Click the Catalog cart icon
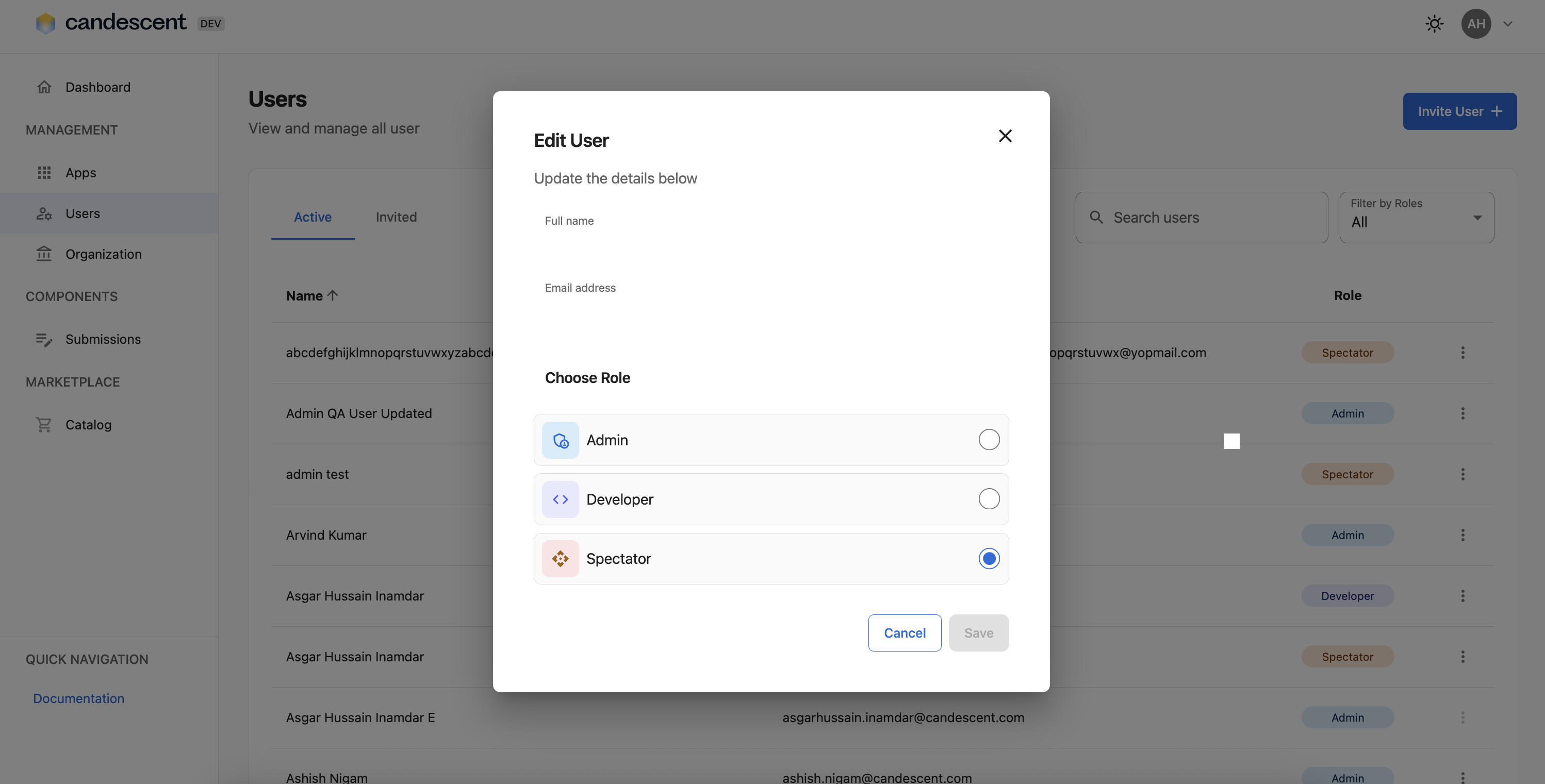1545x784 pixels. click(44, 424)
